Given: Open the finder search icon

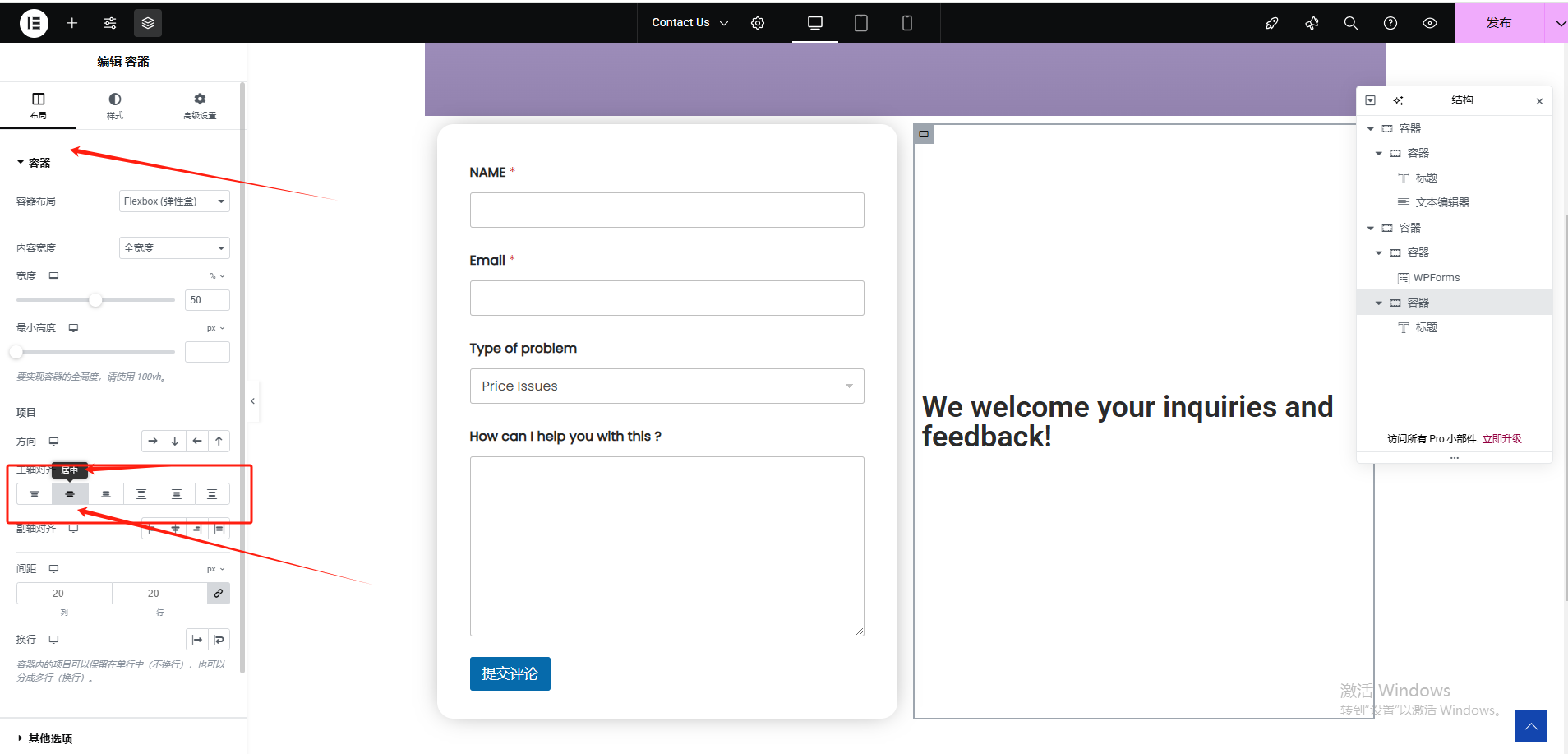Looking at the screenshot, I should pos(1350,23).
